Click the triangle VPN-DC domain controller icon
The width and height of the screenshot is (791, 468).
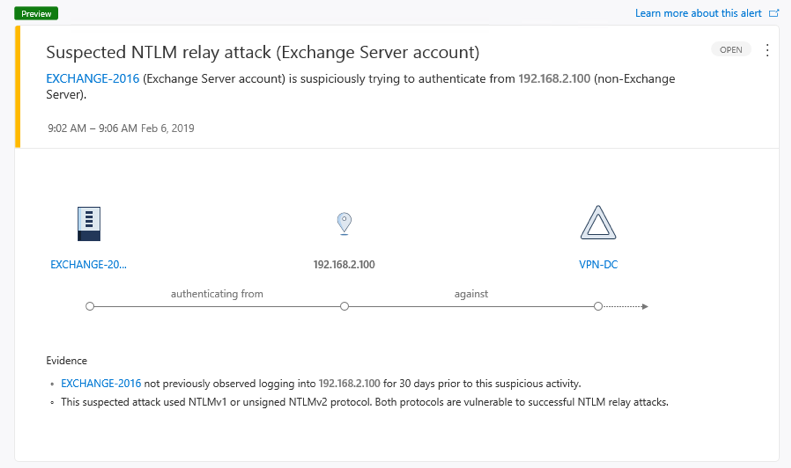(598, 222)
